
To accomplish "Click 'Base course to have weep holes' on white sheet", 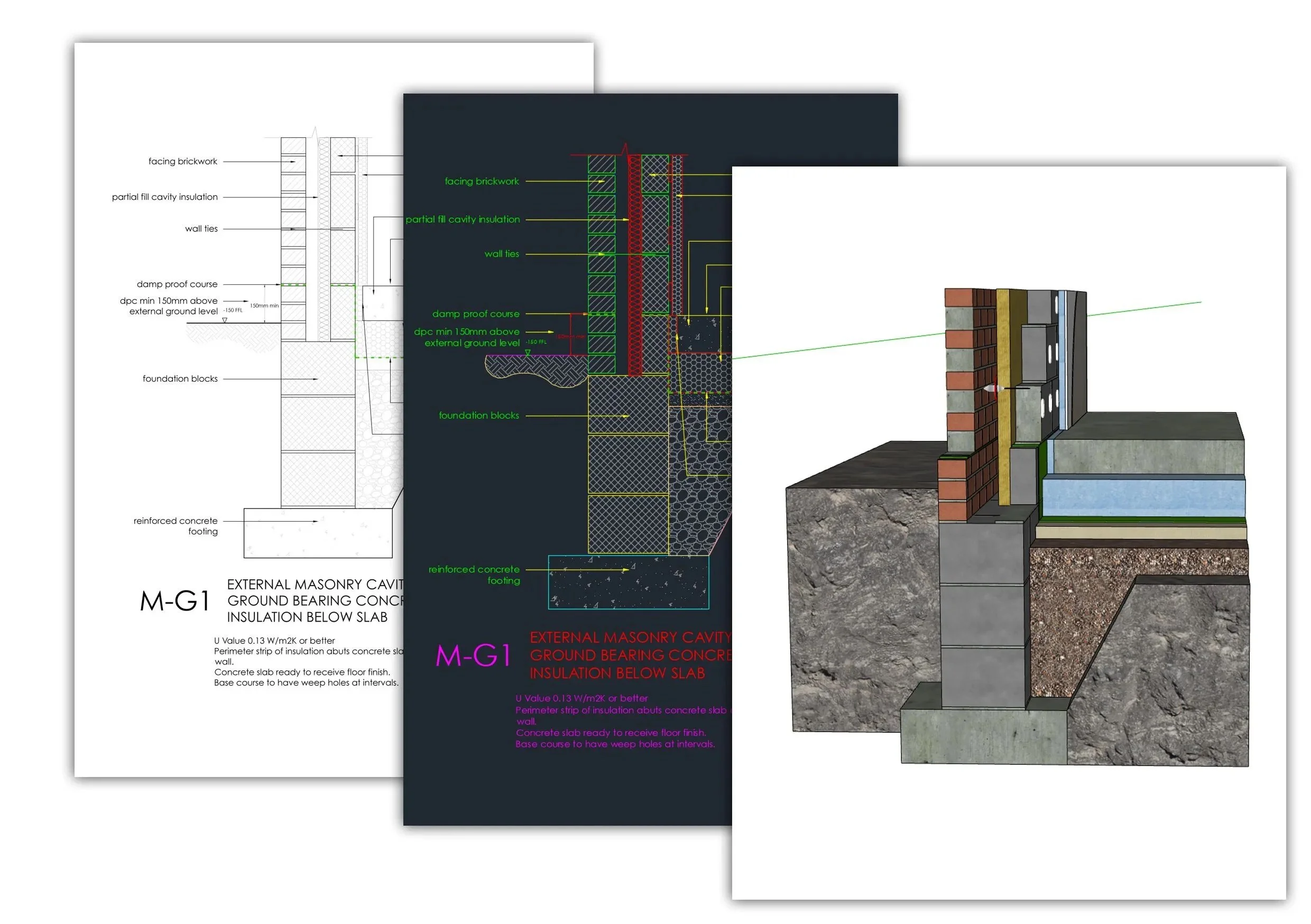I will tap(306, 683).
